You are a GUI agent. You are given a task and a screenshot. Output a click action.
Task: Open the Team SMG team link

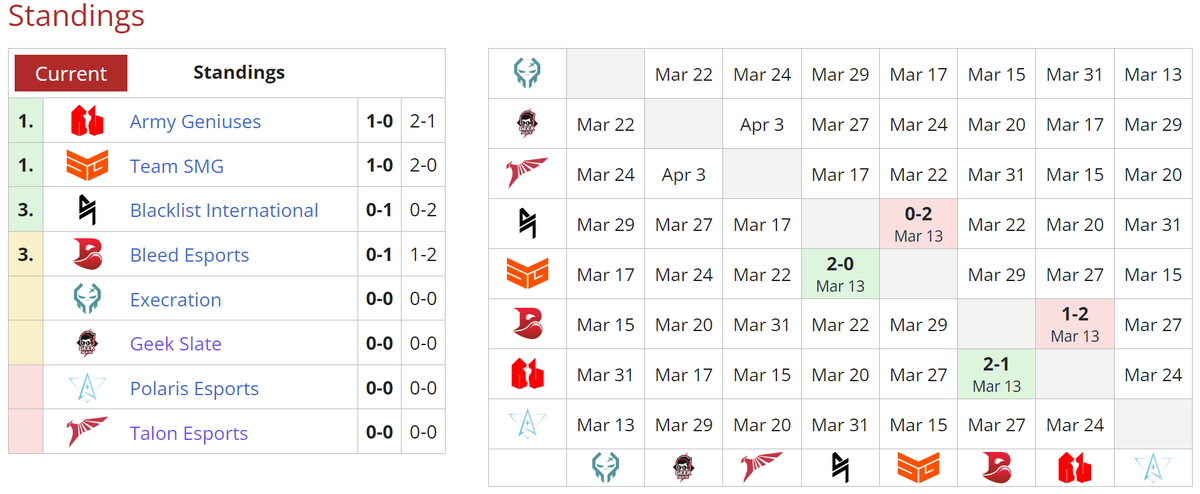coord(177,166)
